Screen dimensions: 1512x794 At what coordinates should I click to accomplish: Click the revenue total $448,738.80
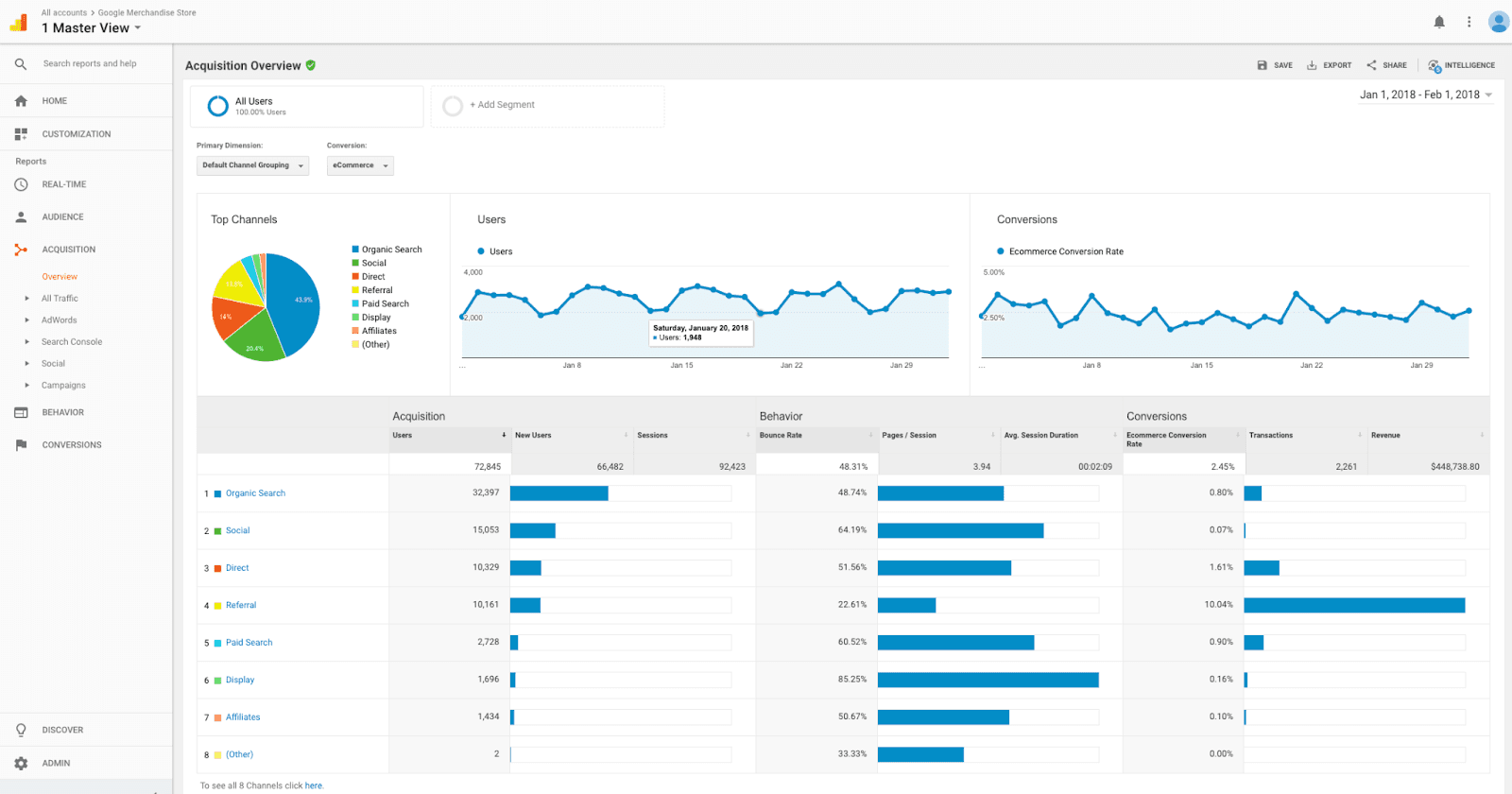1455,467
